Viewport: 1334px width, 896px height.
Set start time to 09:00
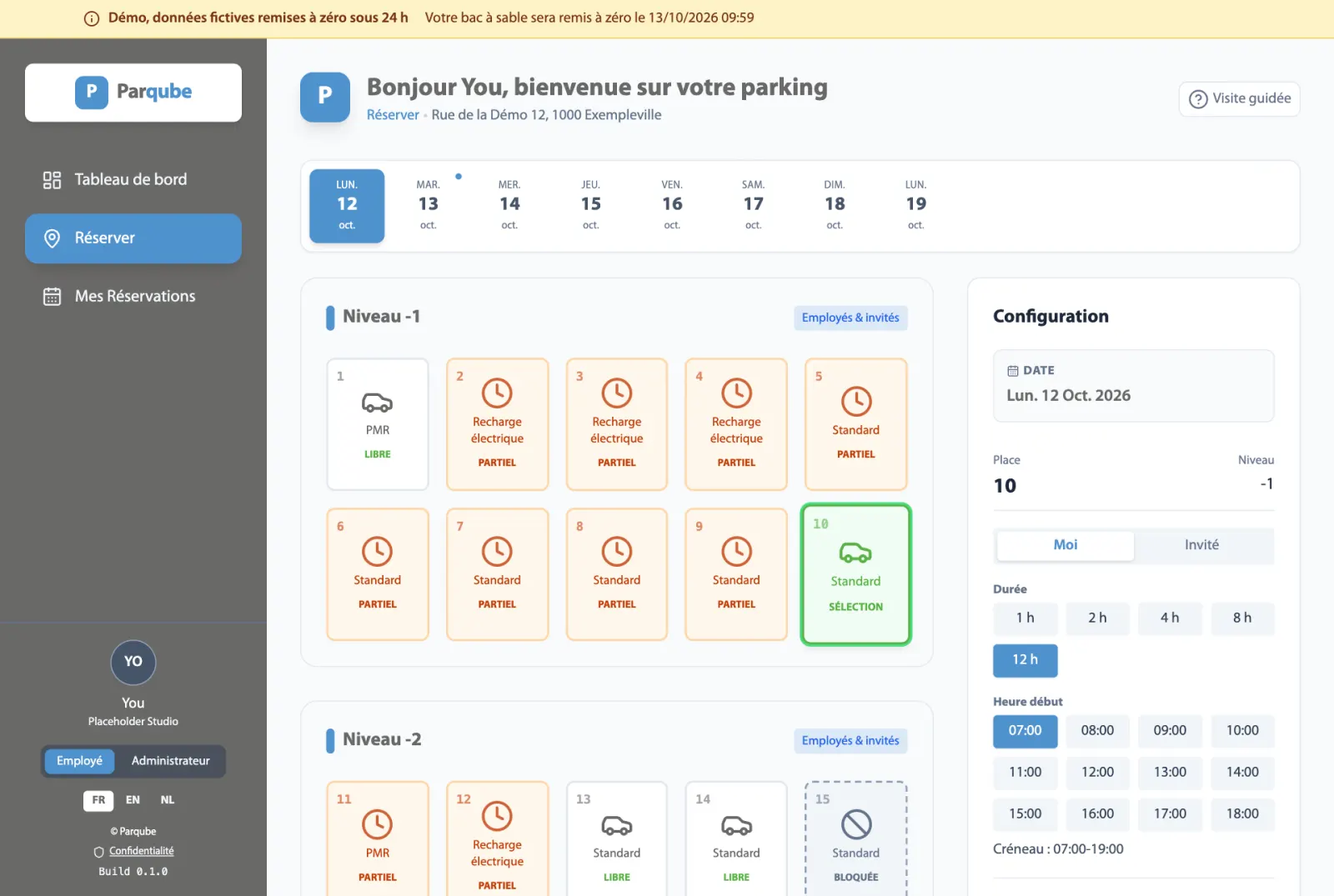pyautogui.click(x=1170, y=731)
